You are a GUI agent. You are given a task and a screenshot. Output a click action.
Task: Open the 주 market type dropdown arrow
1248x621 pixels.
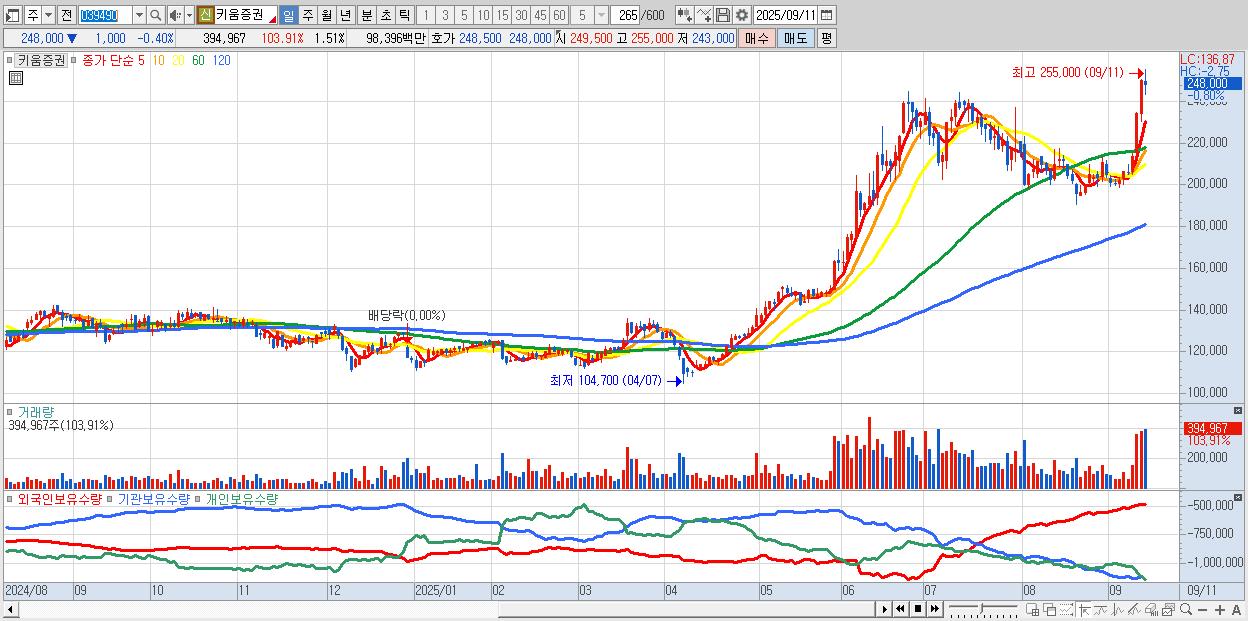click(x=50, y=15)
